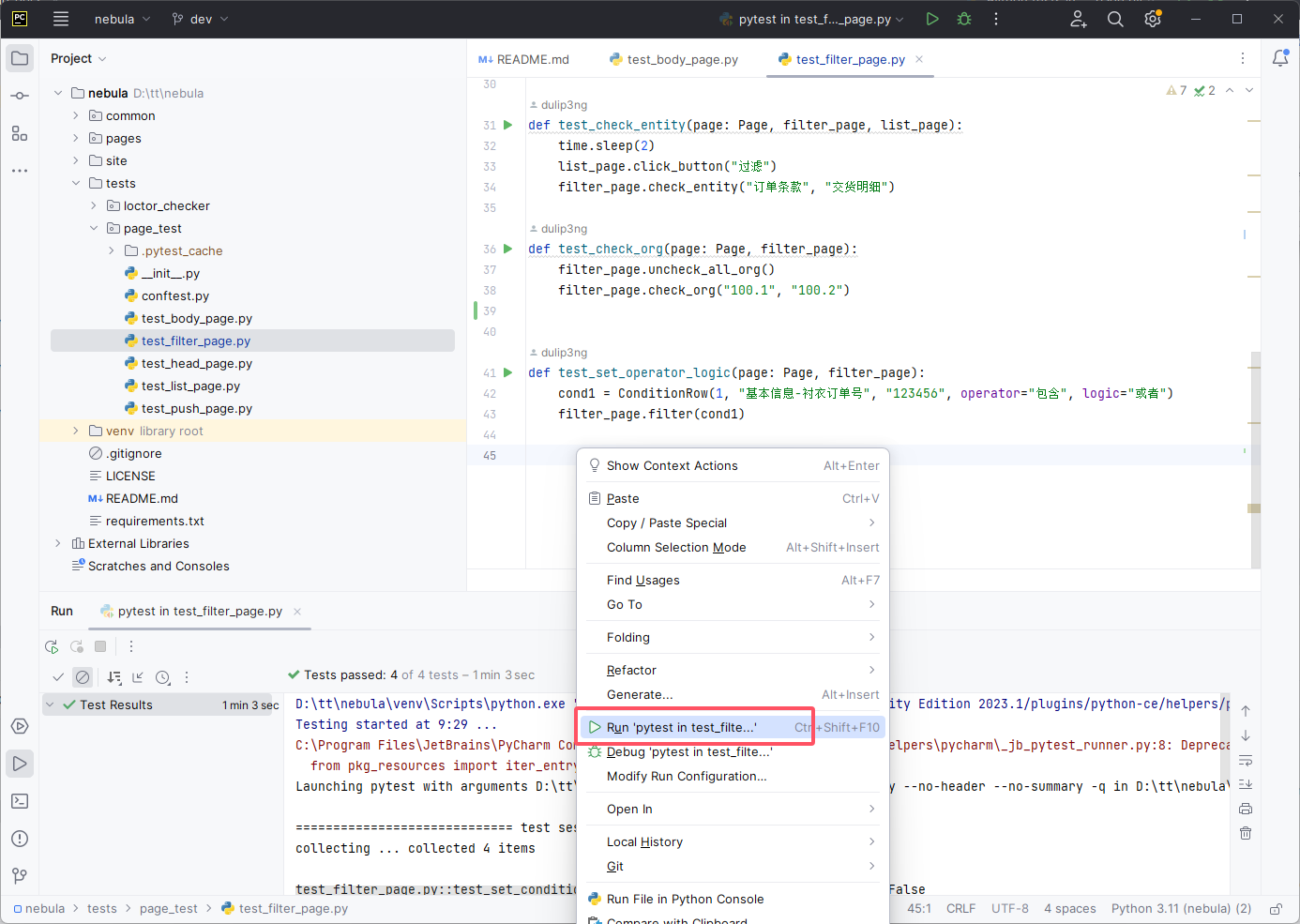Open more run actions menu
Screen dimensions: 1300x924
tap(996, 19)
